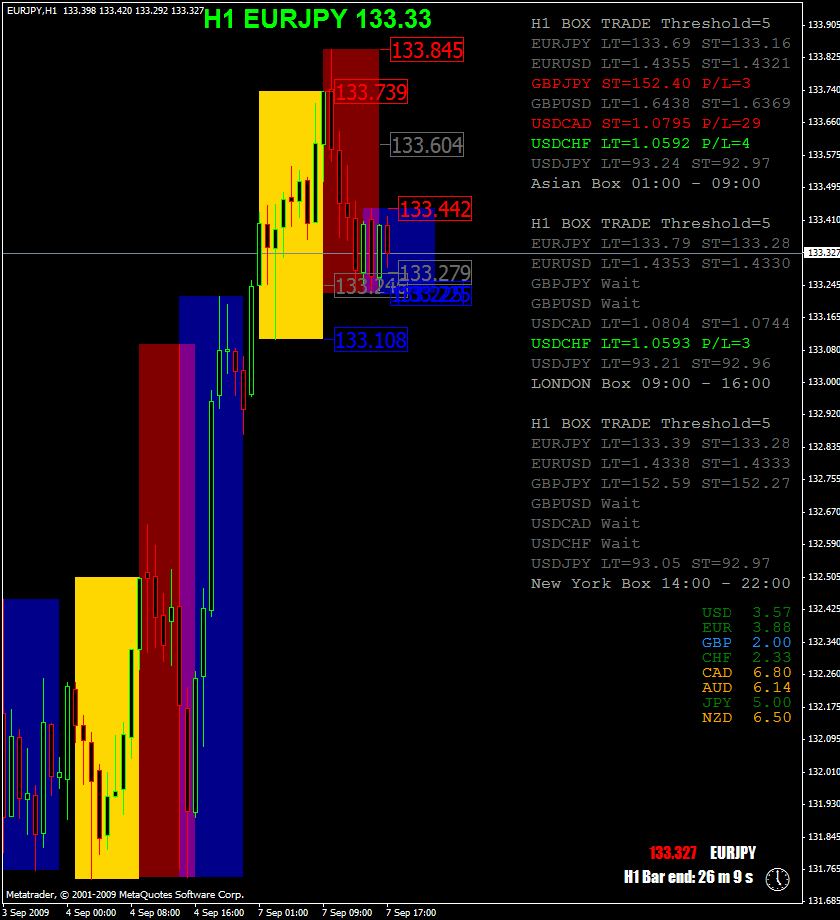Click the 133.000 level on the price scale
840x920 pixels.
pyautogui.click(x=823, y=382)
